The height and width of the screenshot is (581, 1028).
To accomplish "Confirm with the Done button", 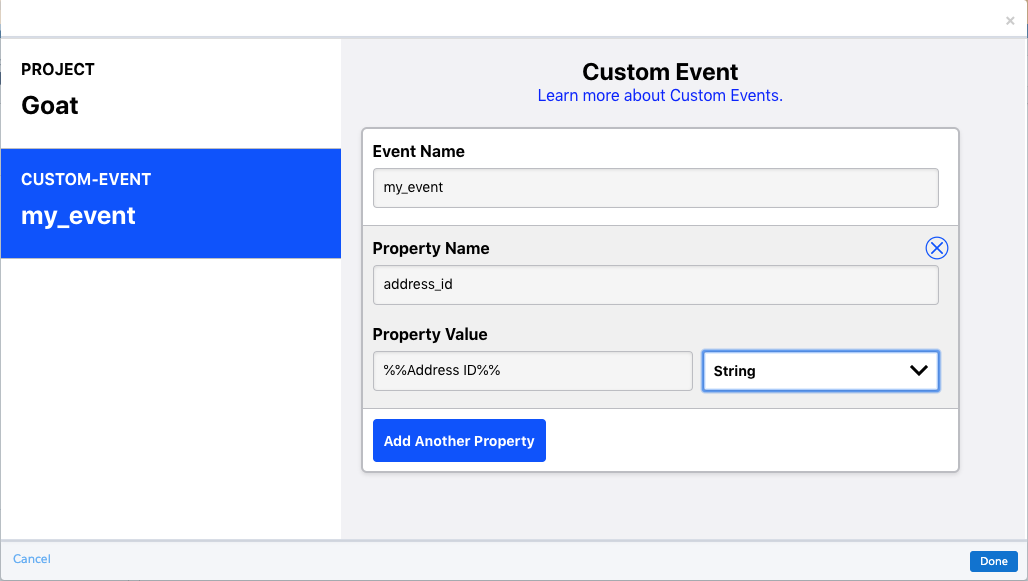I will (993, 561).
